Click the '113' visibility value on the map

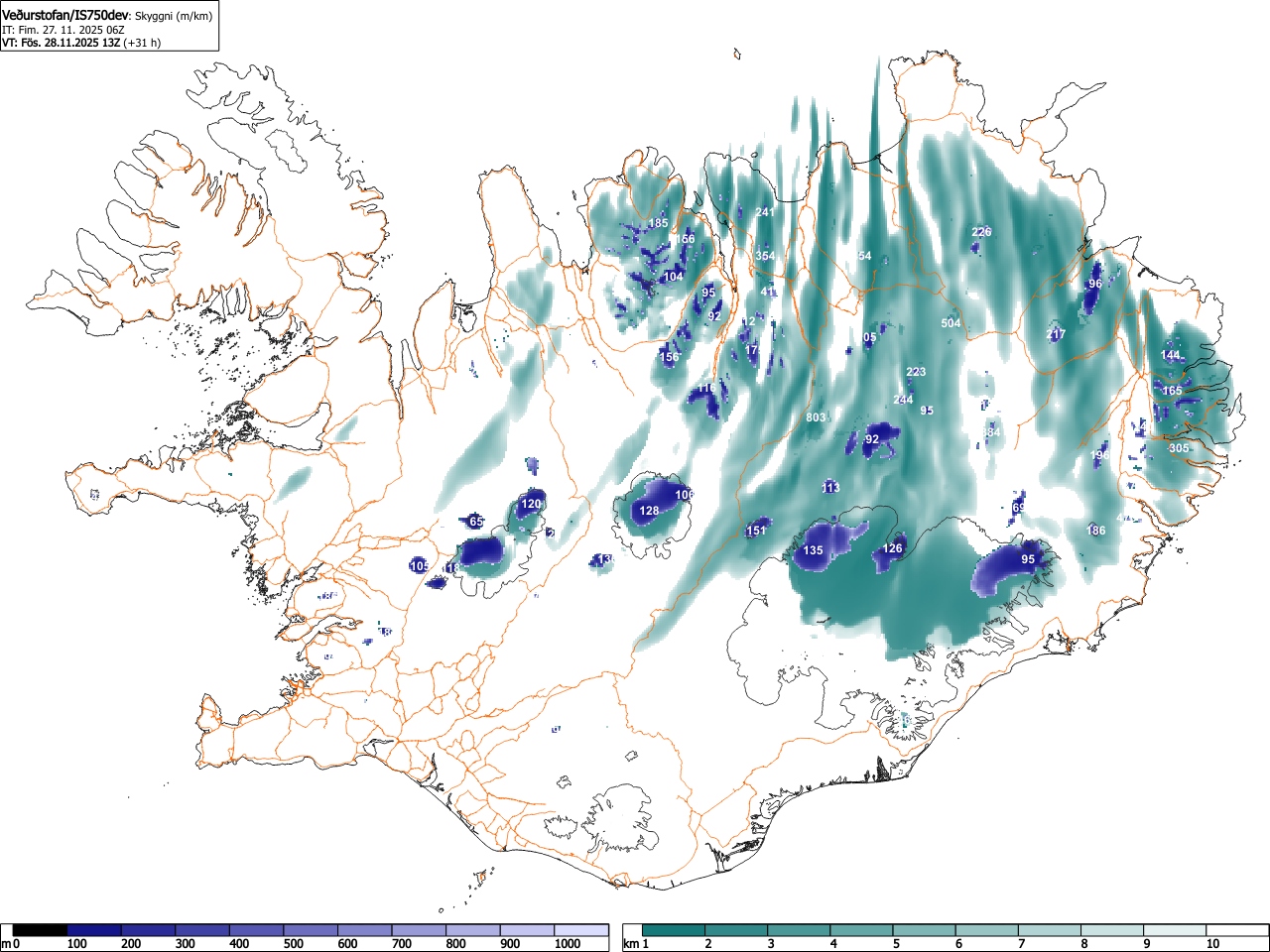click(x=830, y=487)
